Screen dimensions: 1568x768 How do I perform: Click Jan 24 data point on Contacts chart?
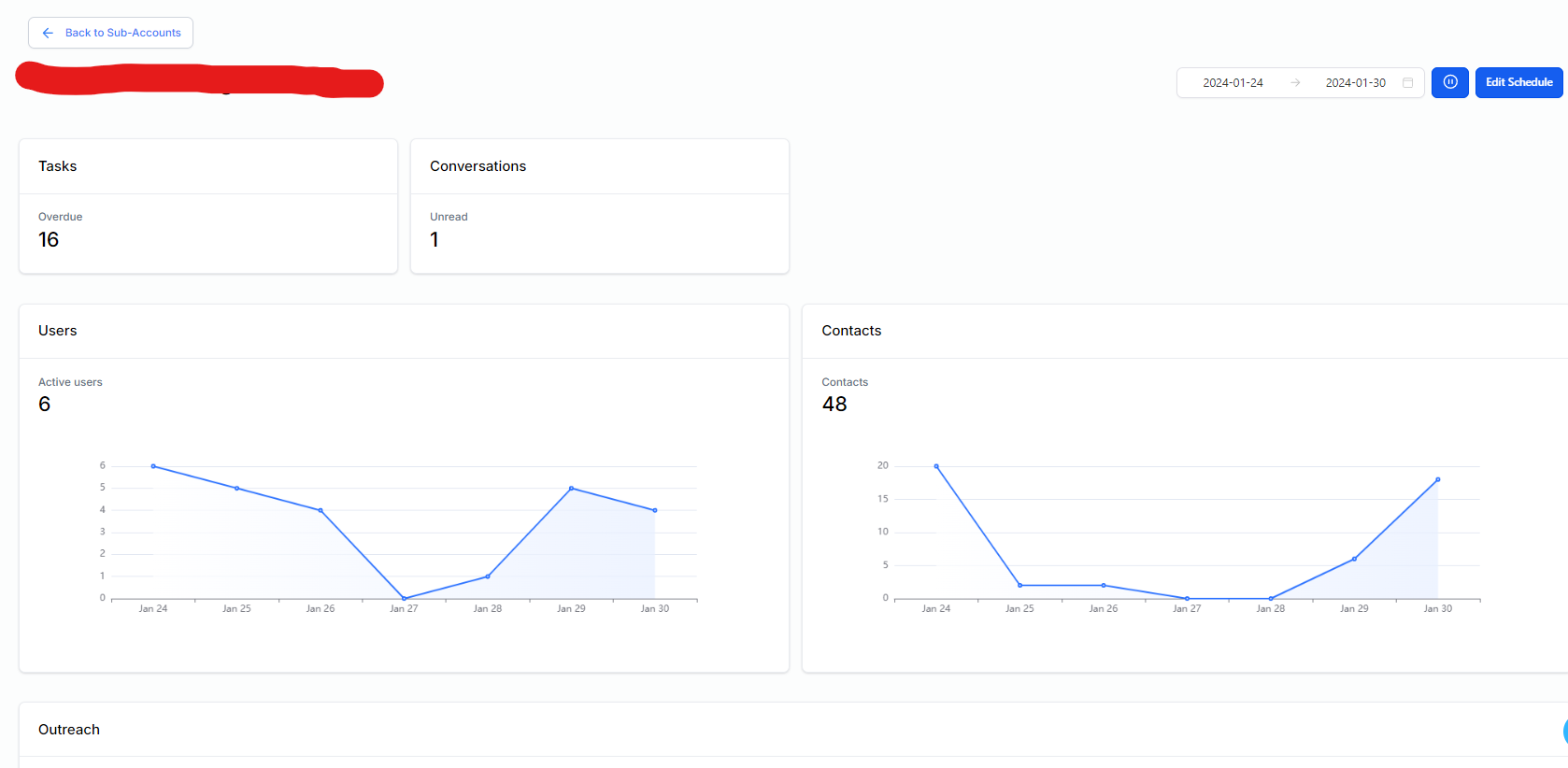click(x=936, y=466)
